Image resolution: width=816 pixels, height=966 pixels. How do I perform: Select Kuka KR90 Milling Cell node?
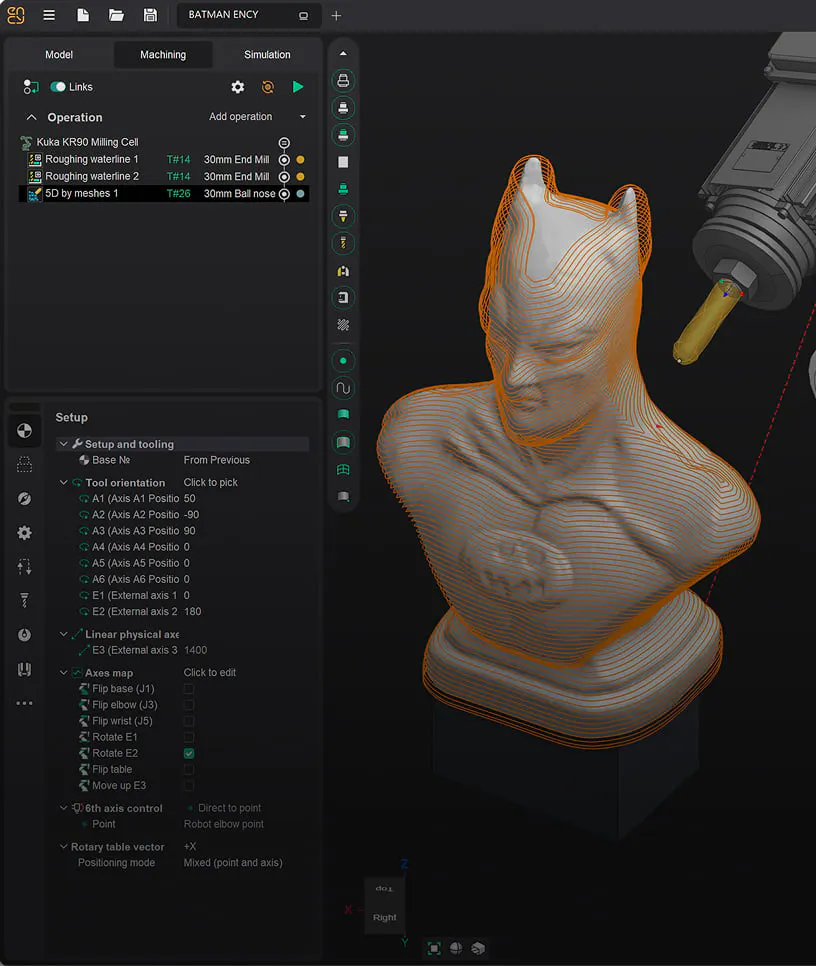coord(87,142)
